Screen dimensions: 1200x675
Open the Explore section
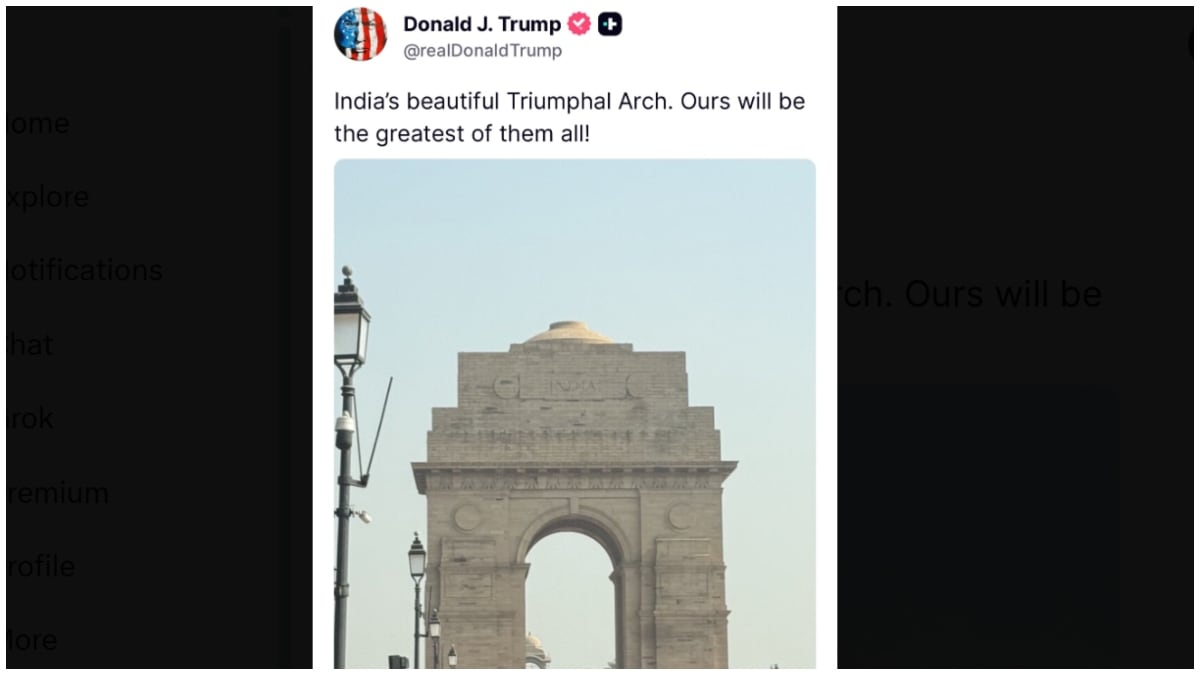pos(45,197)
